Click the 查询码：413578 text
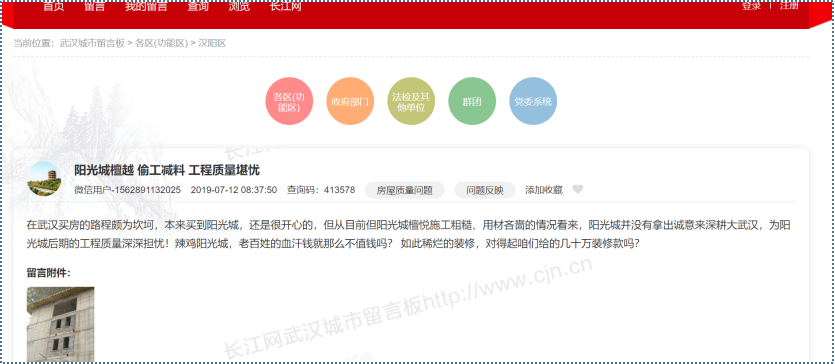Image resolution: width=835 pixels, height=364 pixels. coord(321,190)
